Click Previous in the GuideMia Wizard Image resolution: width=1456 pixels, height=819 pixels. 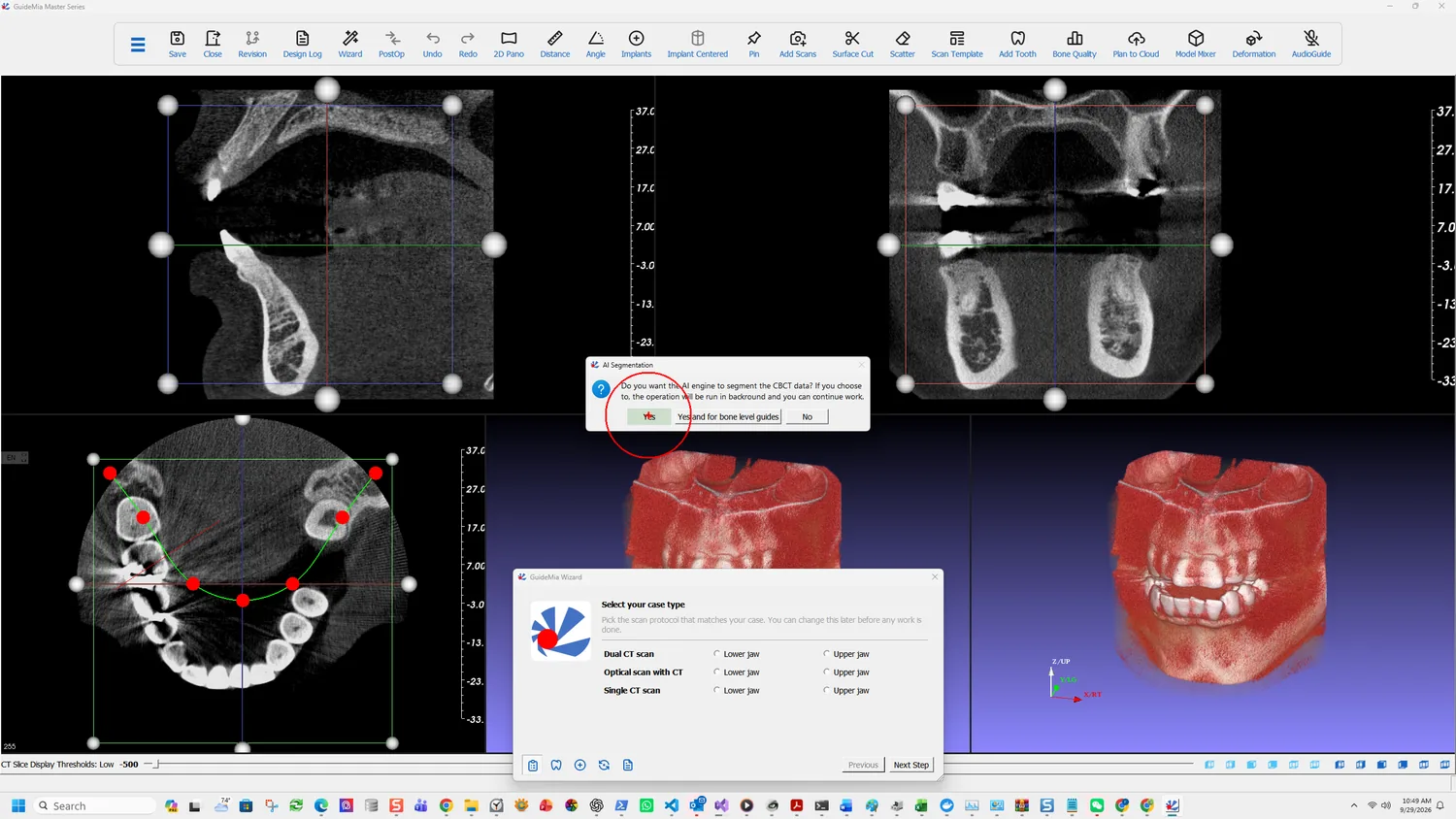[x=863, y=765]
